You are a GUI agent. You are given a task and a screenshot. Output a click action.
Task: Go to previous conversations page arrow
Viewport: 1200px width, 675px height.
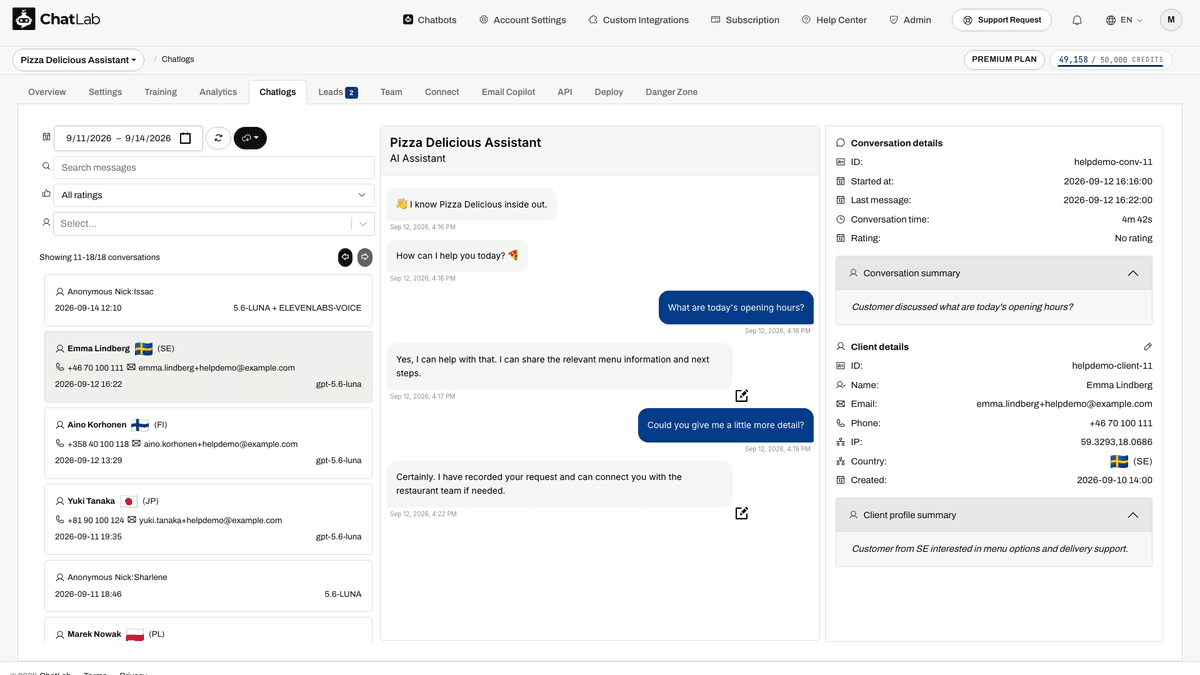(x=345, y=257)
